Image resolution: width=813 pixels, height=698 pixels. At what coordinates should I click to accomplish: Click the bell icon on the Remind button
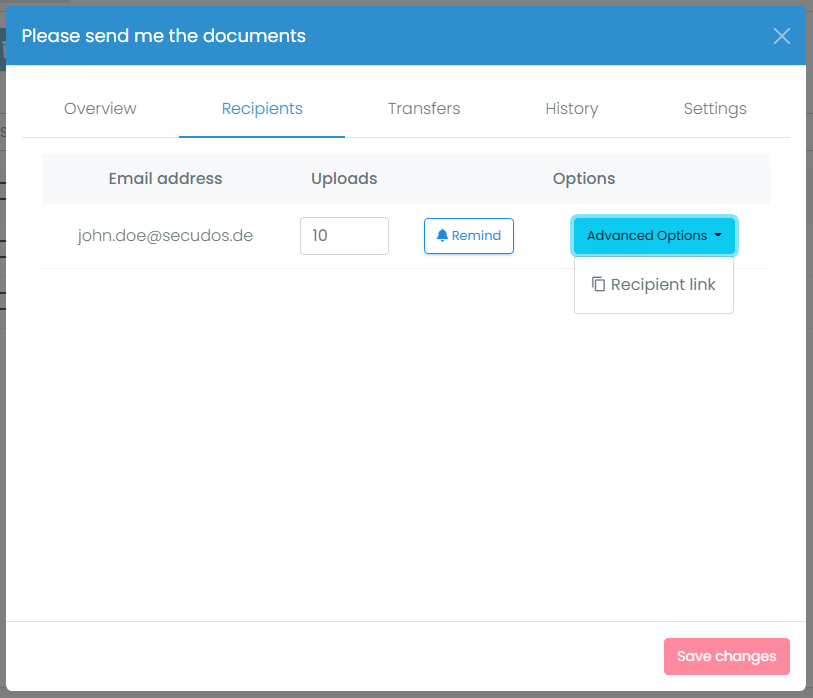(x=441, y=235)
